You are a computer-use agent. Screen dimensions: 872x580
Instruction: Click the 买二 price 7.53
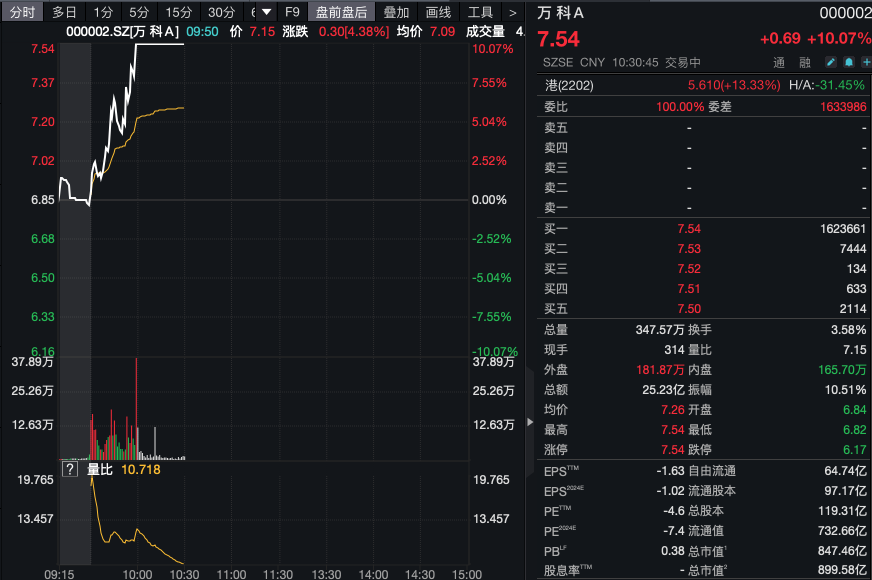pyautogui.click(x=689, y=249)
